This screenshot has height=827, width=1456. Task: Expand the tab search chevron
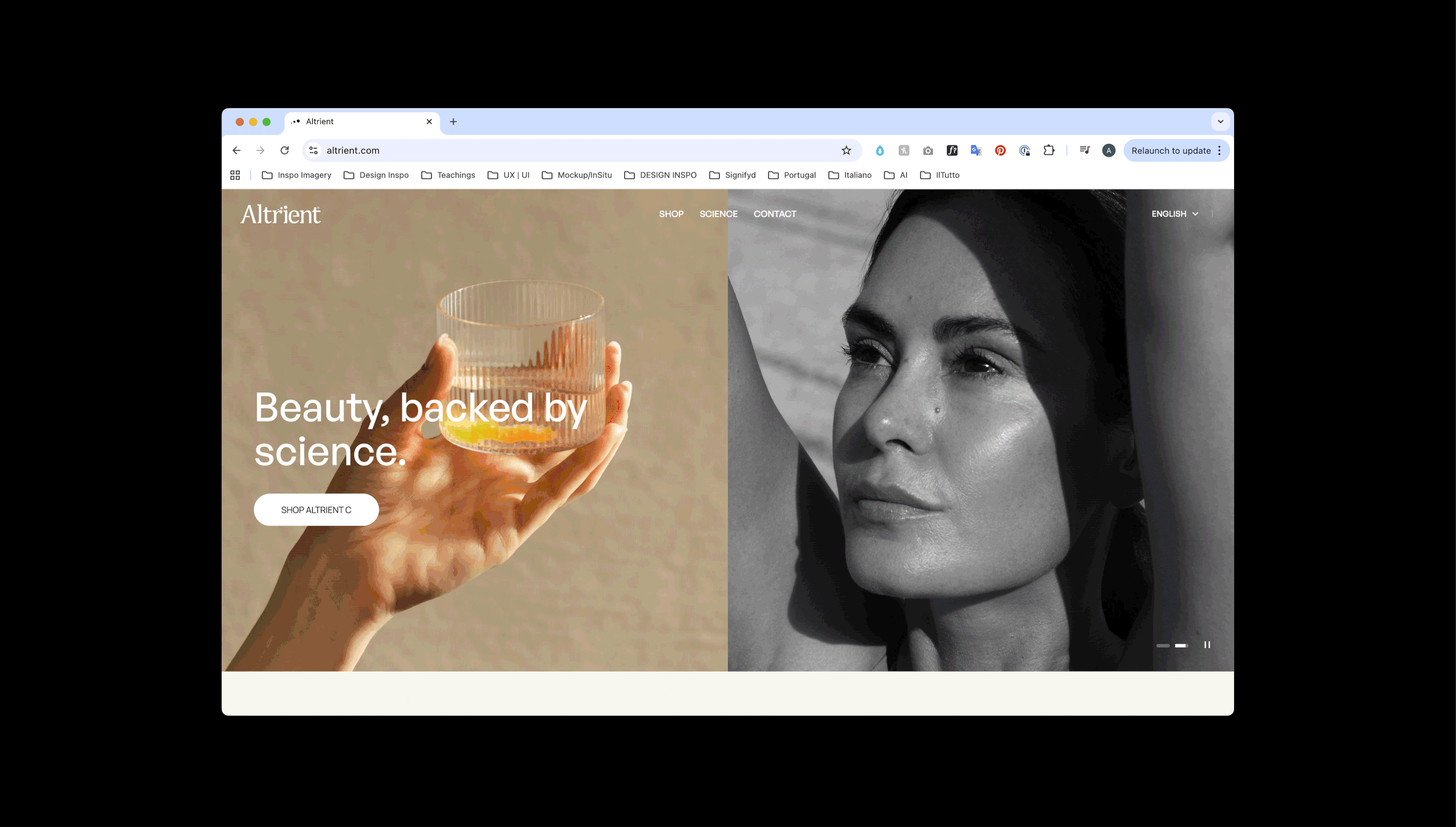tap(1221, 121)
